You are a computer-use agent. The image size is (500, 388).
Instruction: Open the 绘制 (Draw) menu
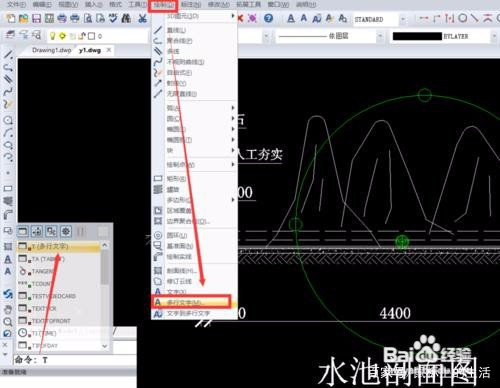tap(163, 5)
